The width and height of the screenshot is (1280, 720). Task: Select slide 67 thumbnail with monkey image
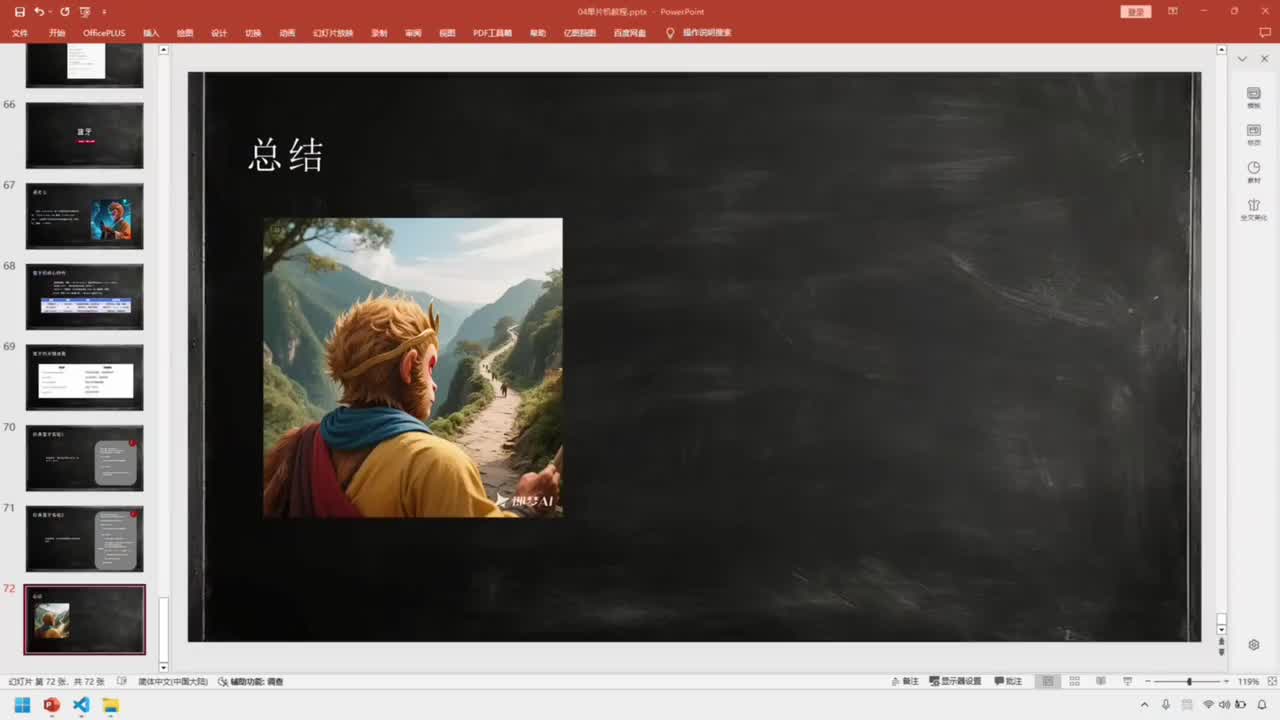[x=85, y=216]
